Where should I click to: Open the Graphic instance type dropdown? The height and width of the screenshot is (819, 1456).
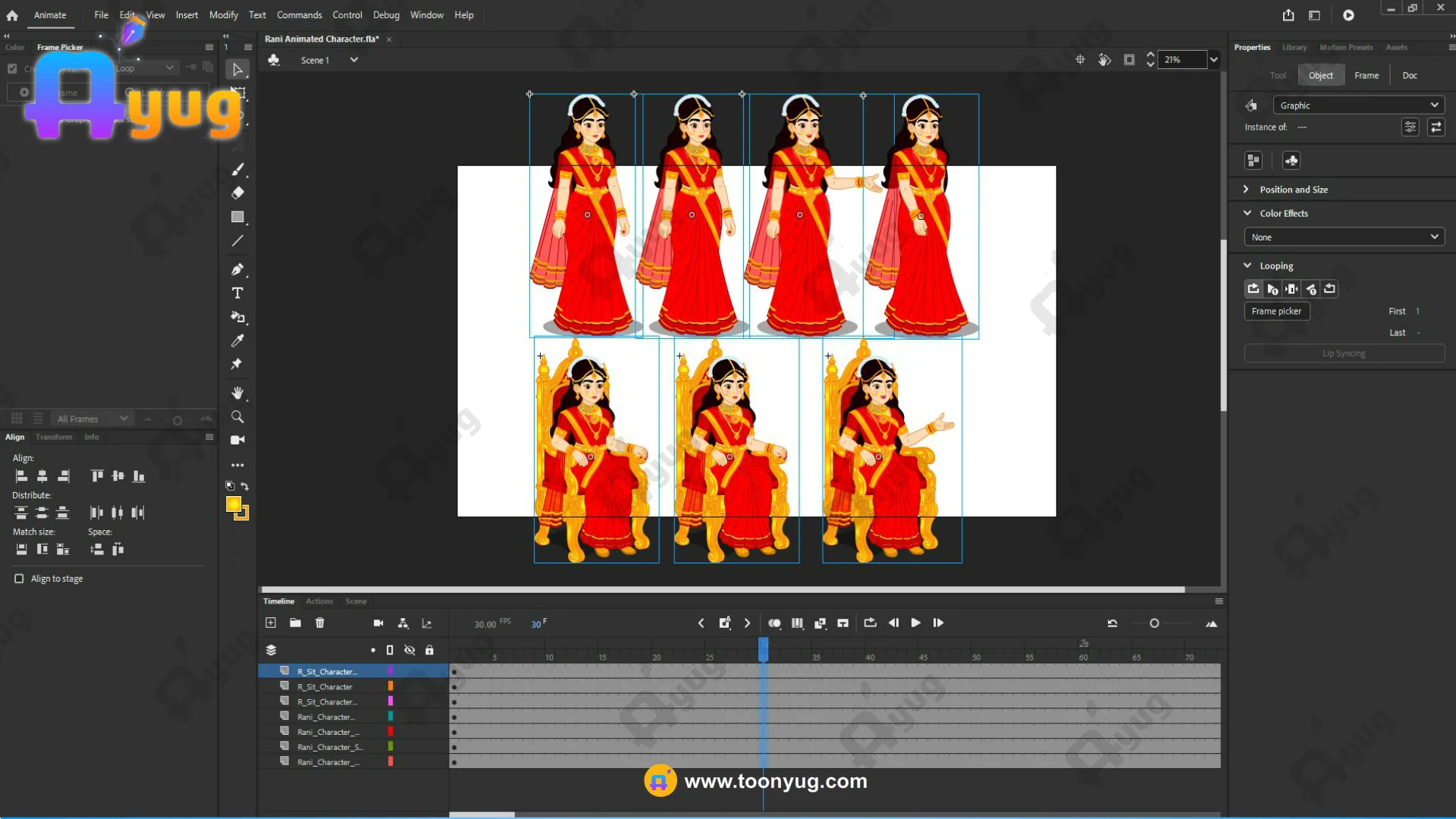point(1357,105)
